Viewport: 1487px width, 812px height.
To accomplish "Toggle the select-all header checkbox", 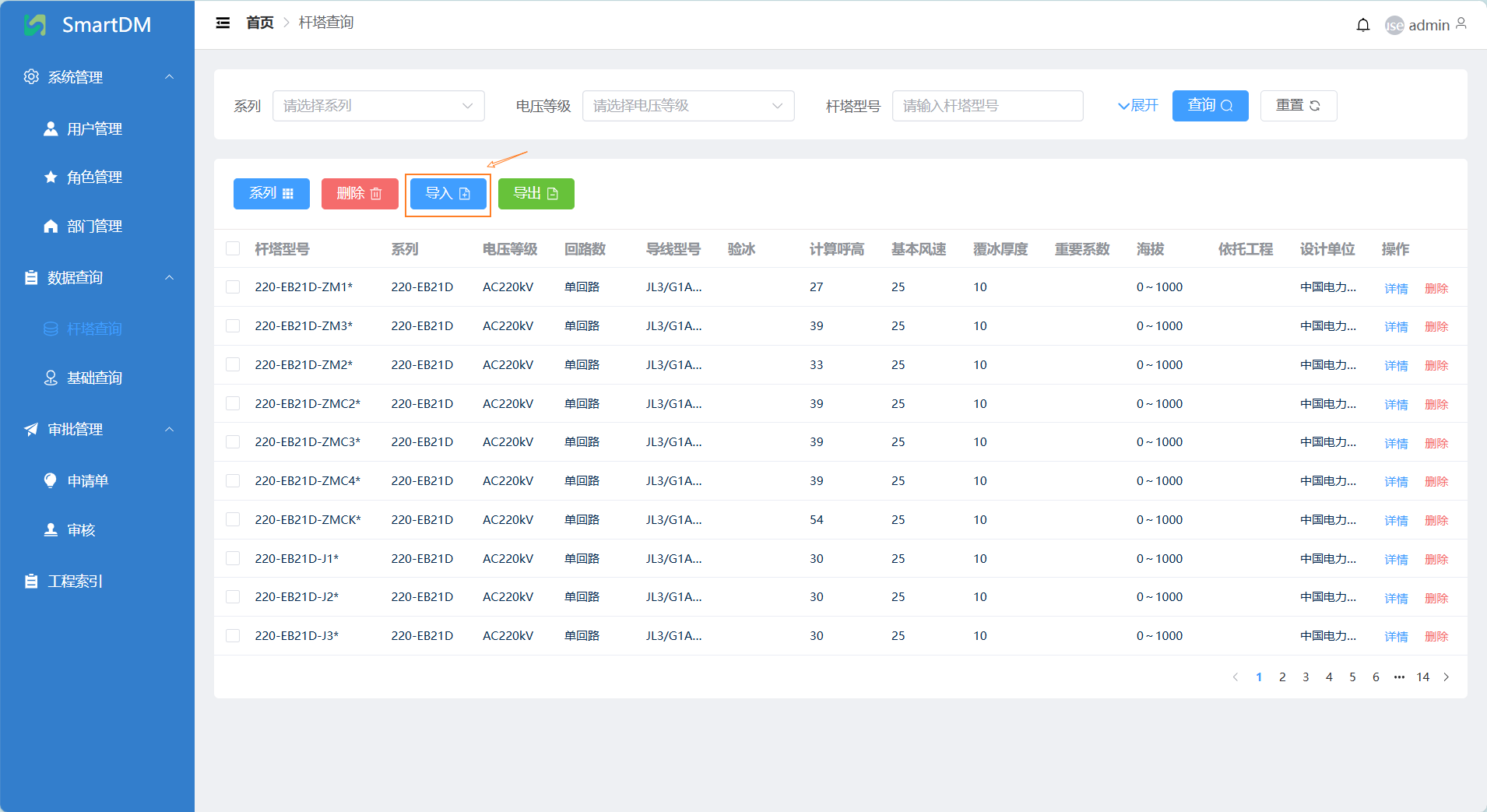I will tap(233, 248).
